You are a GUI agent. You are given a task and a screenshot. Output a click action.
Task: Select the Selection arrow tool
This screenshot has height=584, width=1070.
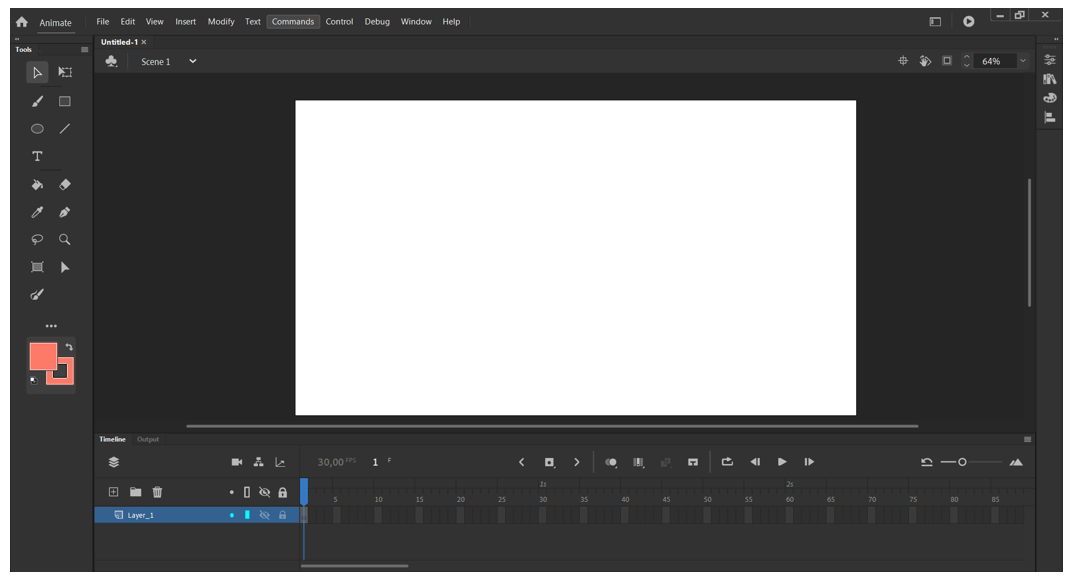pos(37,72)
